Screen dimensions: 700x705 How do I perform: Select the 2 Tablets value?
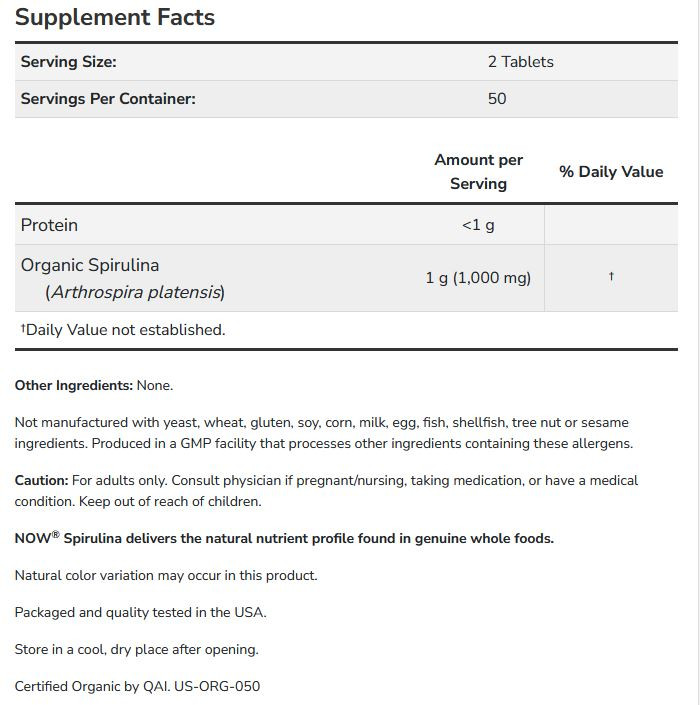[x=520, y=62]
